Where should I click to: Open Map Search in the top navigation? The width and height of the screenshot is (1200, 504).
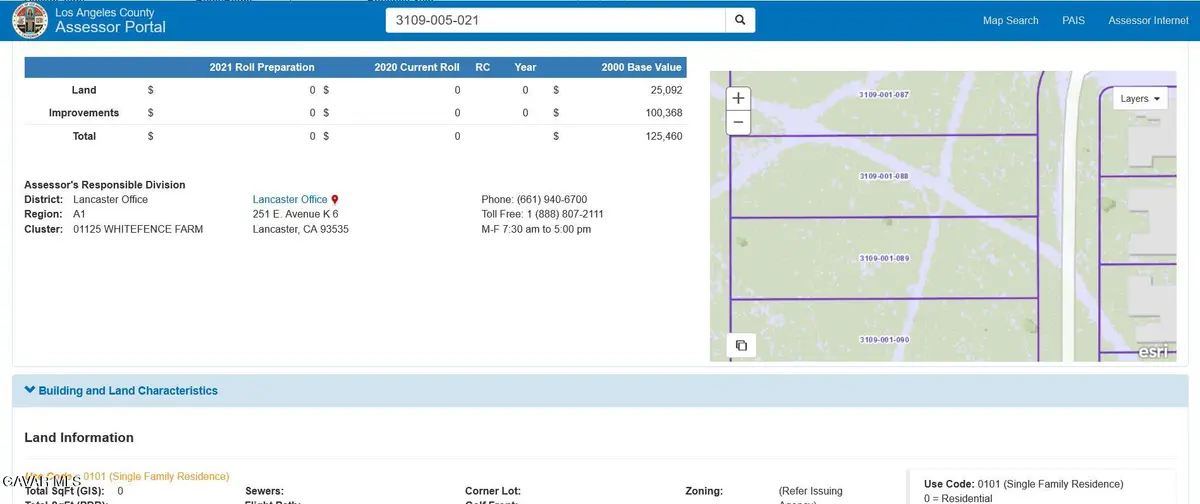[1010, 20]
